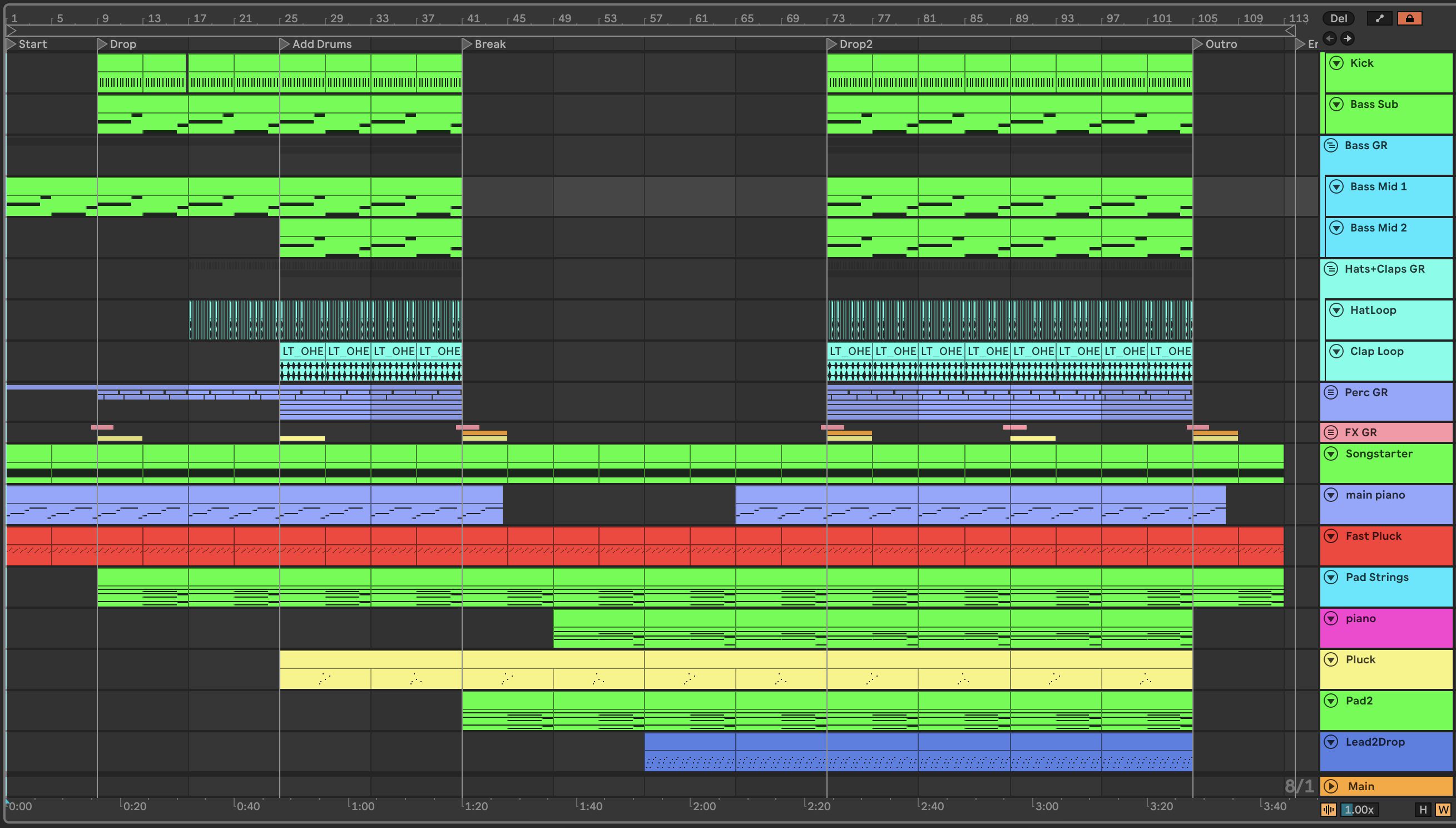This screenshot has height=828, width=1456.
Task: Click the Del locator button
Action: (1338, 18)
